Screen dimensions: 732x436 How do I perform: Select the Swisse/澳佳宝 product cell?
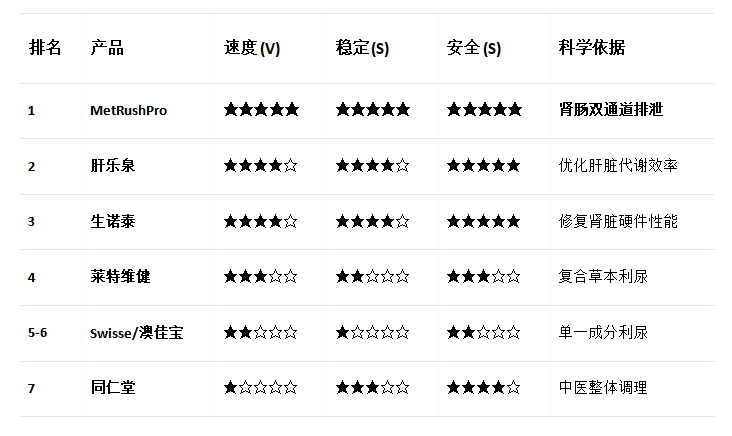(136, 332)
